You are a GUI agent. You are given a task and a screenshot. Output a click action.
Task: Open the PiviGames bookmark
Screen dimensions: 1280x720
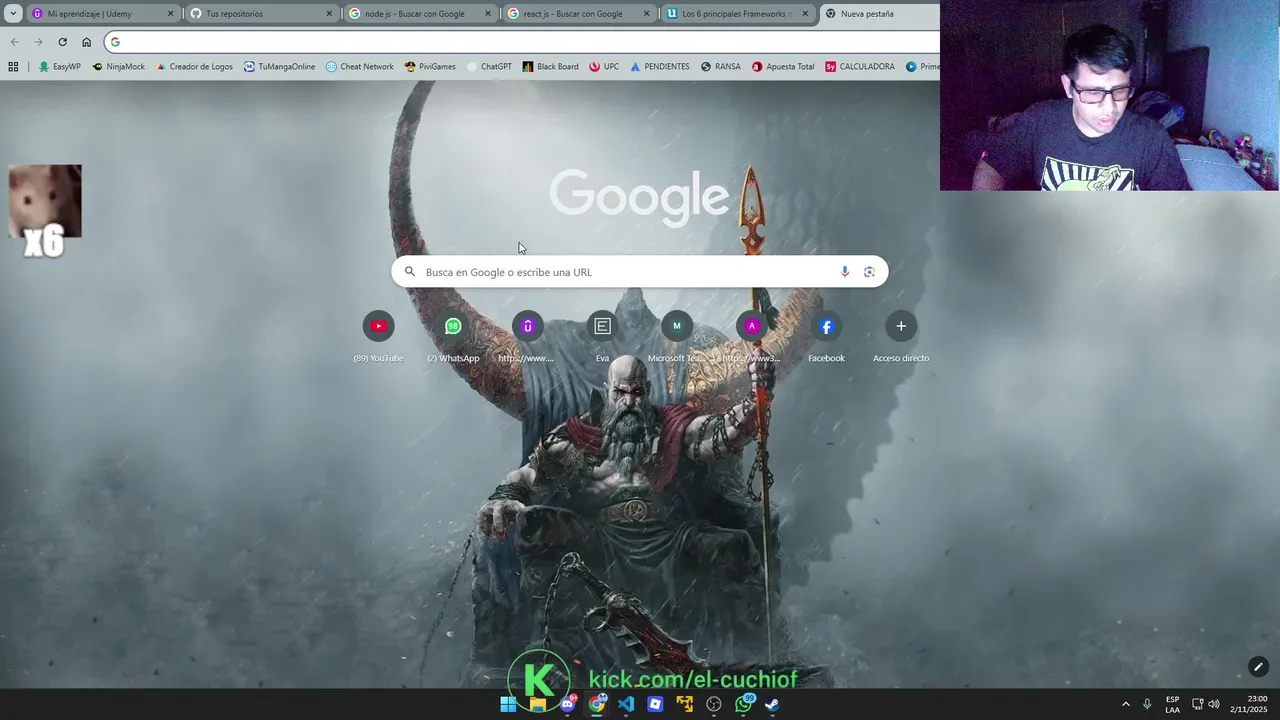[430, 67]
